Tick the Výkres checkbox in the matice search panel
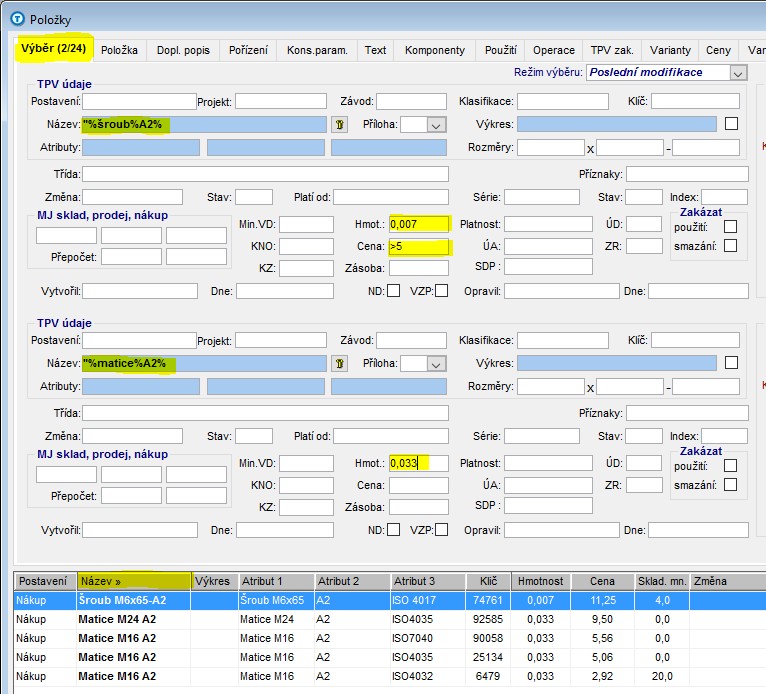The image size is (766, 694). [x=731, y=362]
